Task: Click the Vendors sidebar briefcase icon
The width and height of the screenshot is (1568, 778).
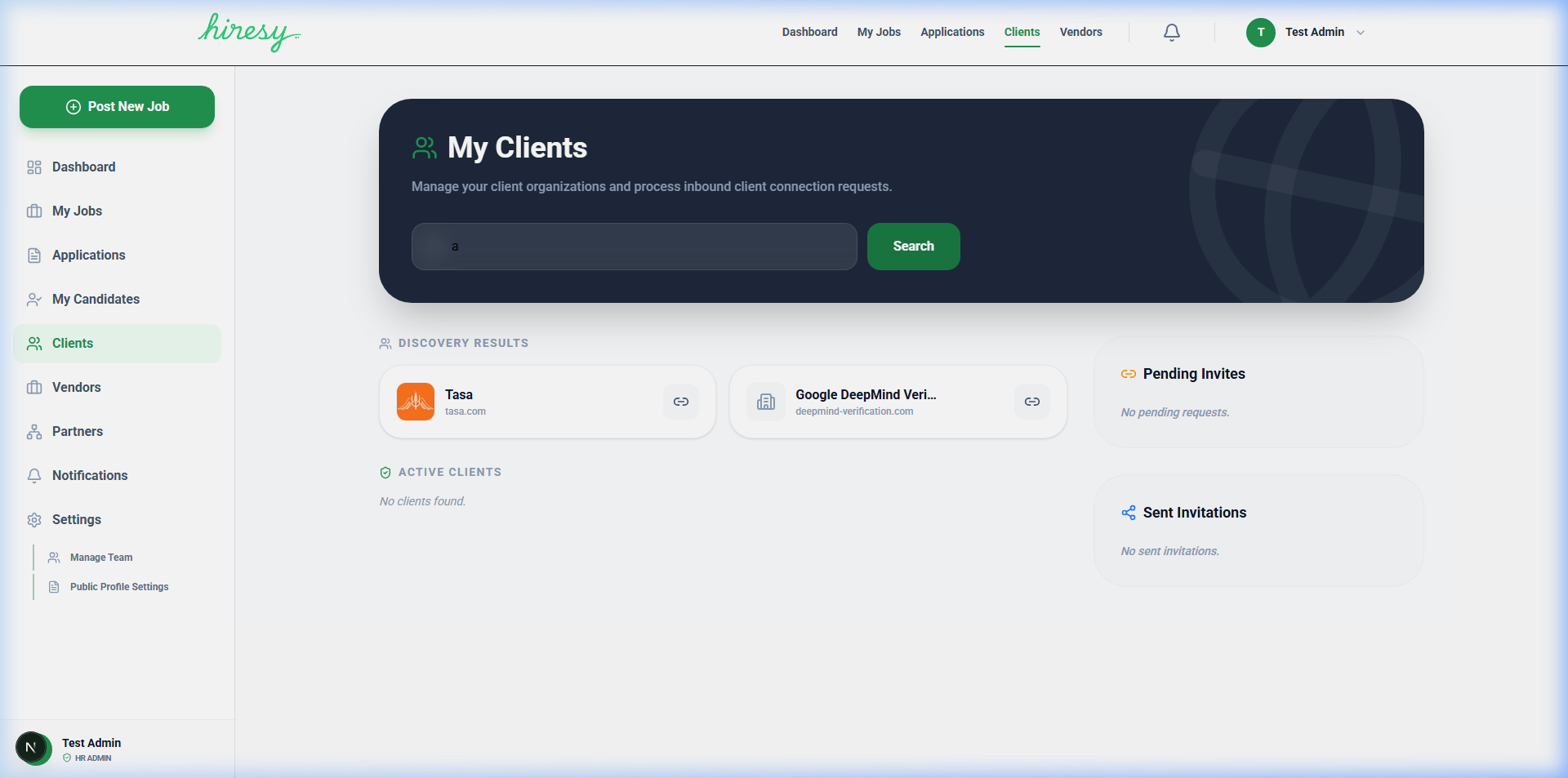Action: 34,388
